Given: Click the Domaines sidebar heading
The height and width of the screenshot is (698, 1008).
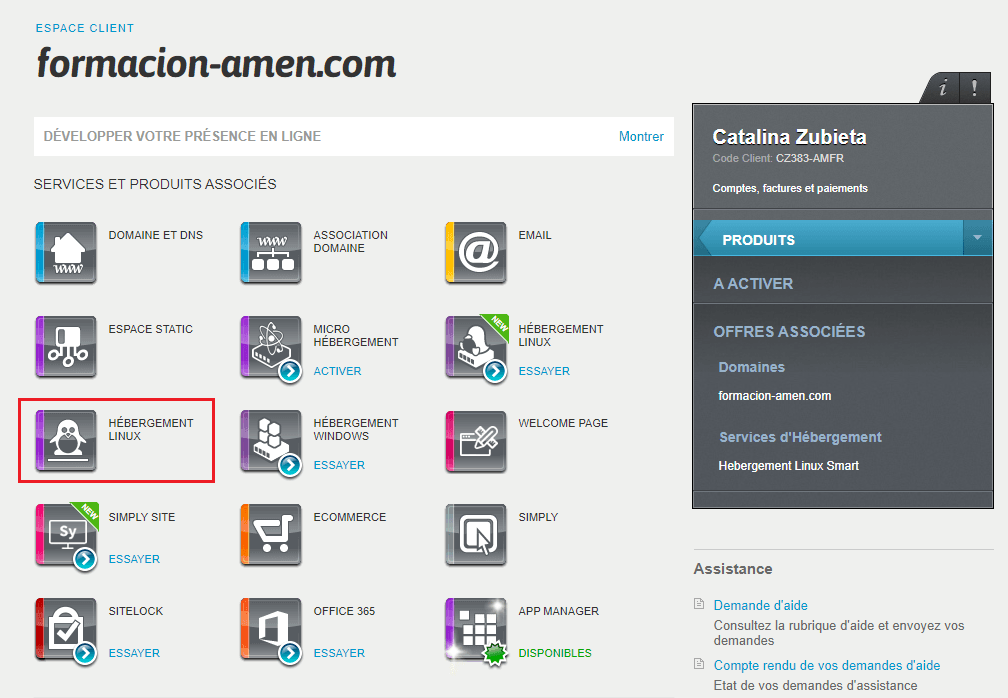Looking at the screenshot, I should coord(752,367).
